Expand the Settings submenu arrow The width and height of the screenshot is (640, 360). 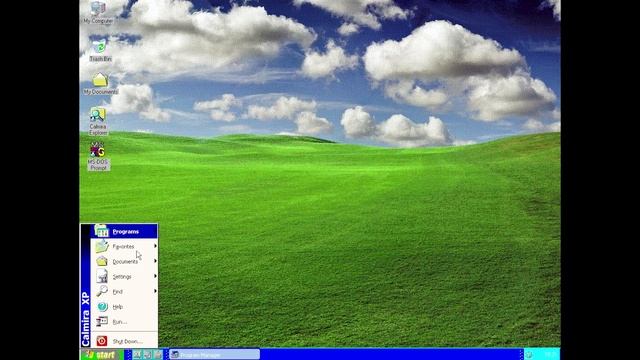tap(155, 276)
